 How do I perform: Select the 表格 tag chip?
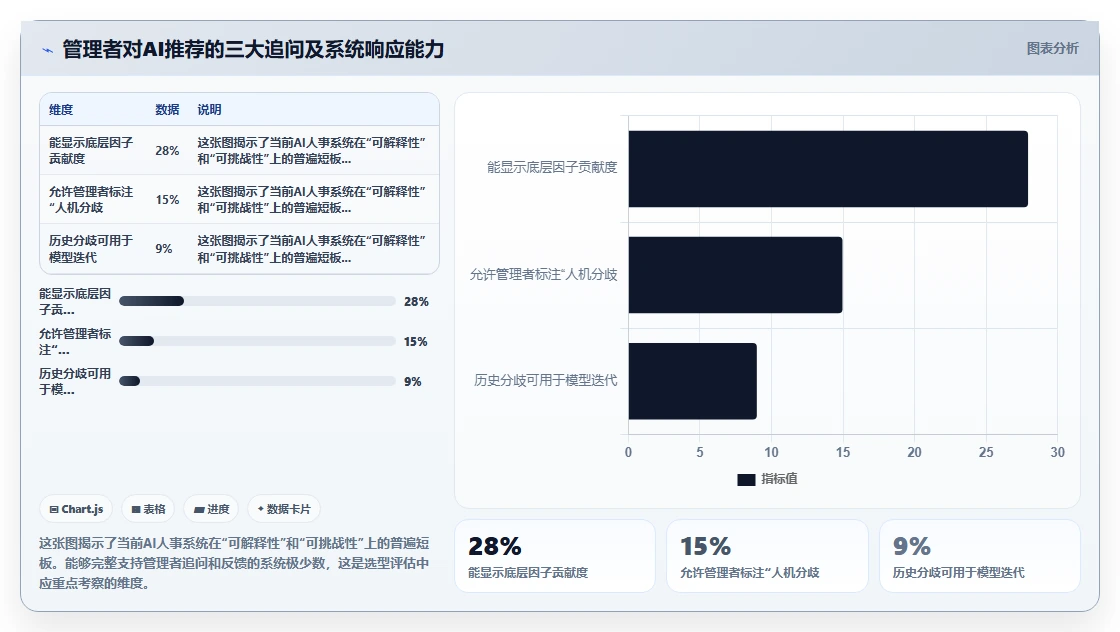click(x=148, y=509)
